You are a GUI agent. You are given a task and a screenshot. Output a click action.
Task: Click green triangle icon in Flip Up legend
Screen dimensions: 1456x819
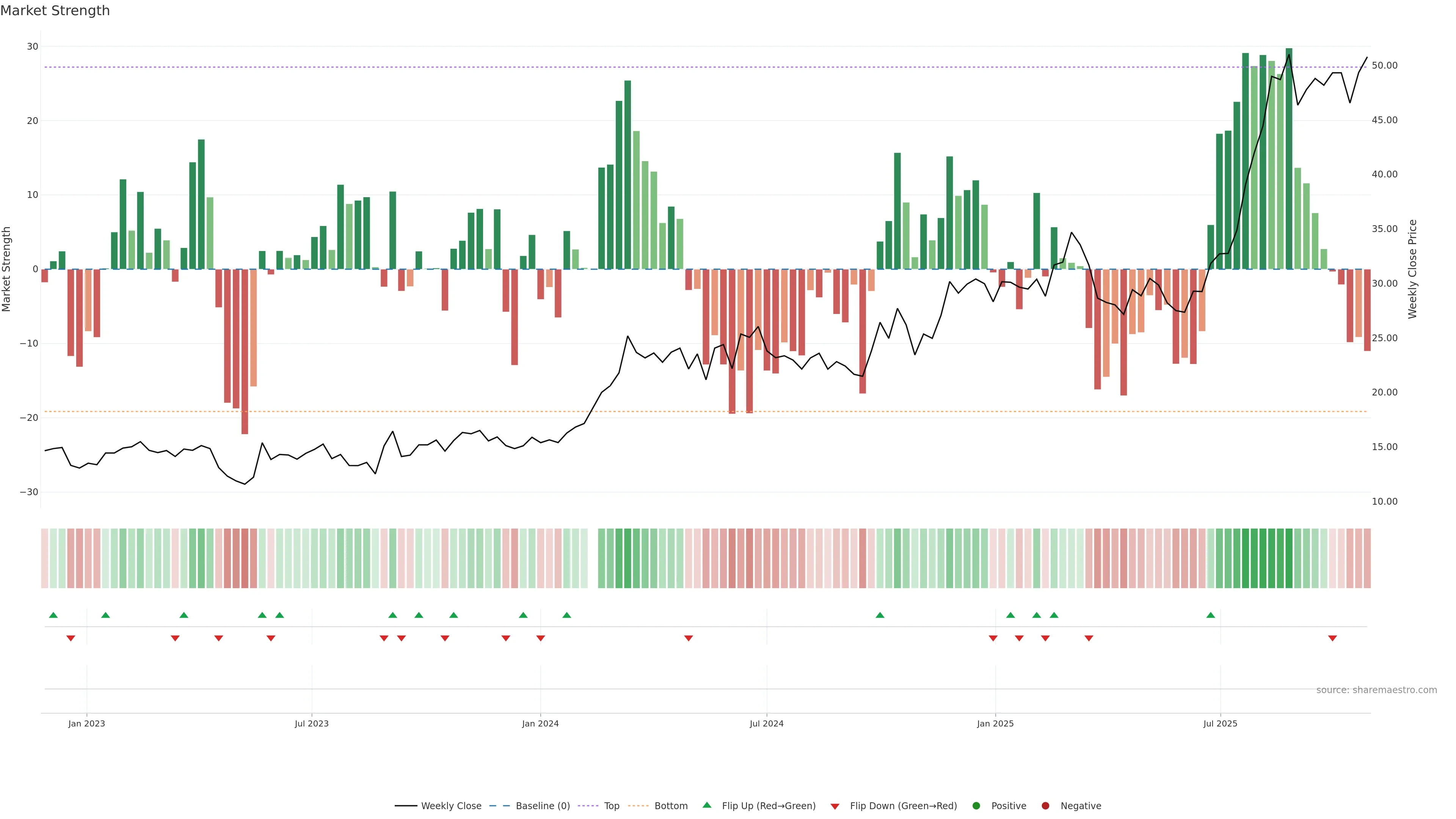pyautogui.click(x=706, y=805)
